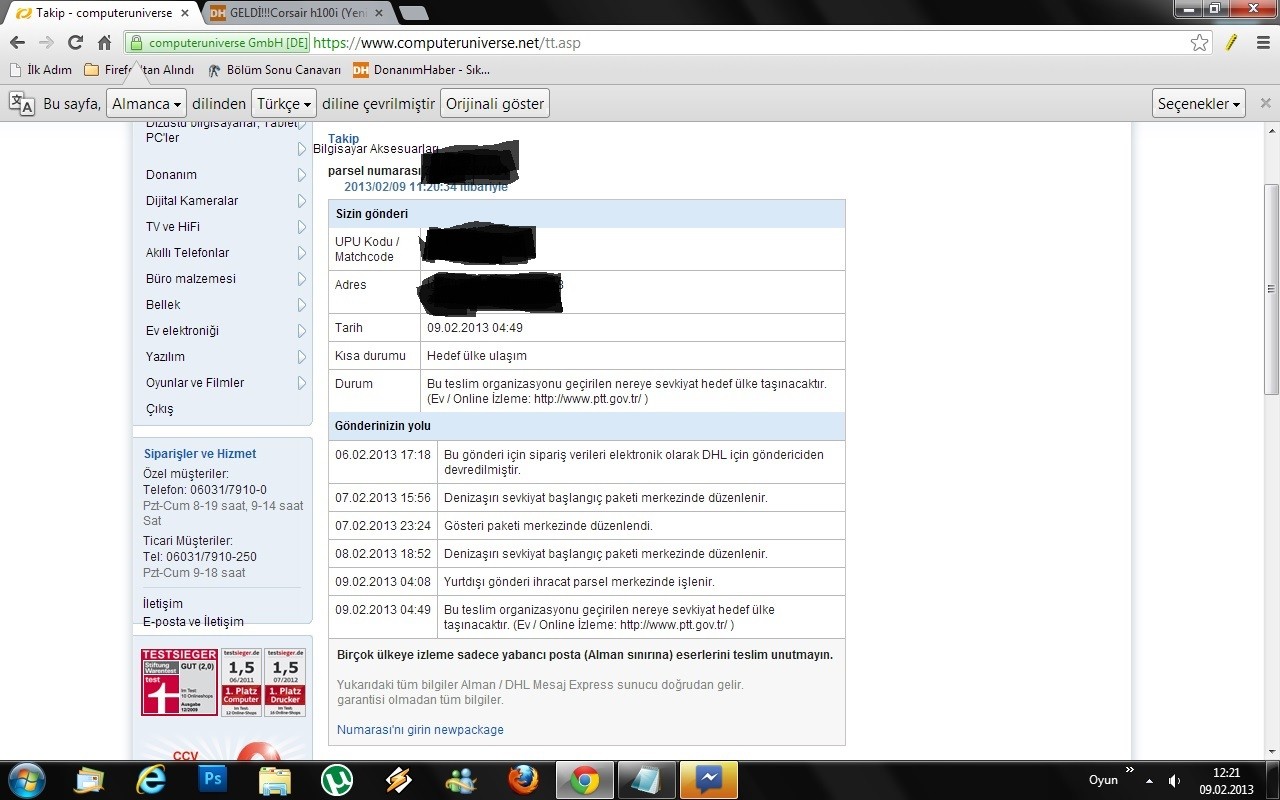Click the volume speaker tray icon
Viewport: 1280px width, 800px height.
tap(1174, 780)
